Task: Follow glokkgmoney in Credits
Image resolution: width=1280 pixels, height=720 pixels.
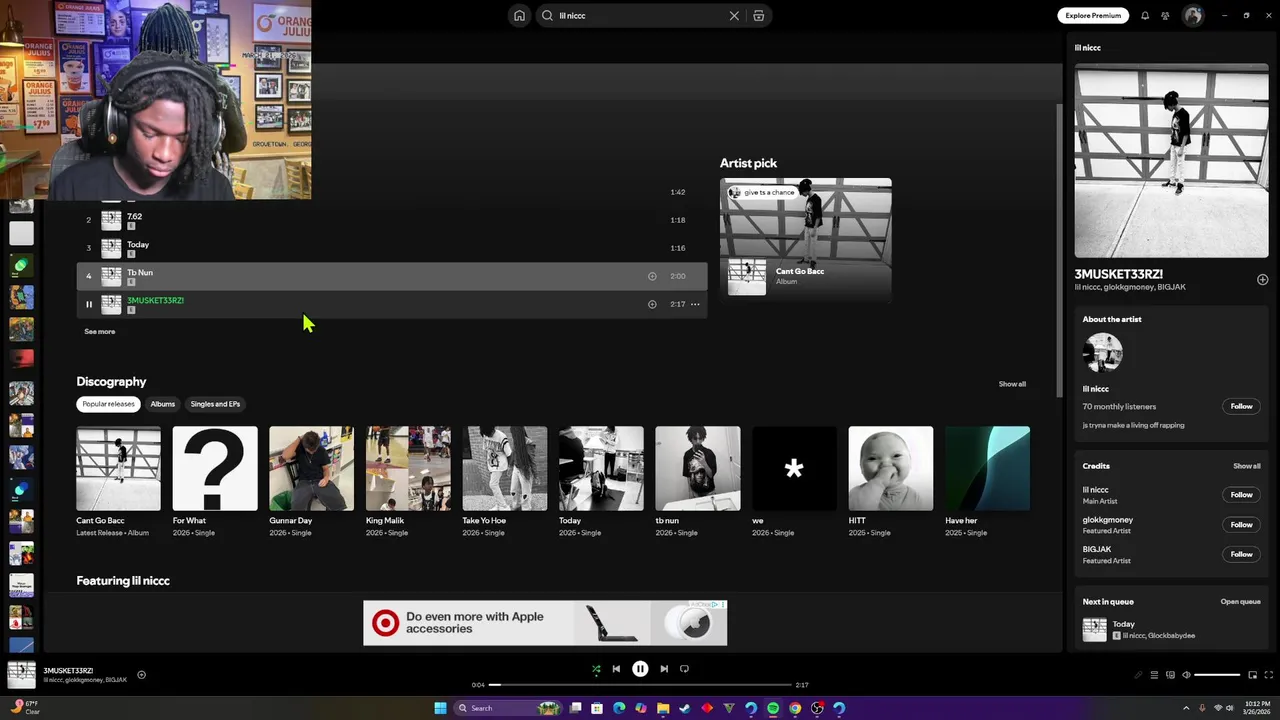Action: point(1241,524)
